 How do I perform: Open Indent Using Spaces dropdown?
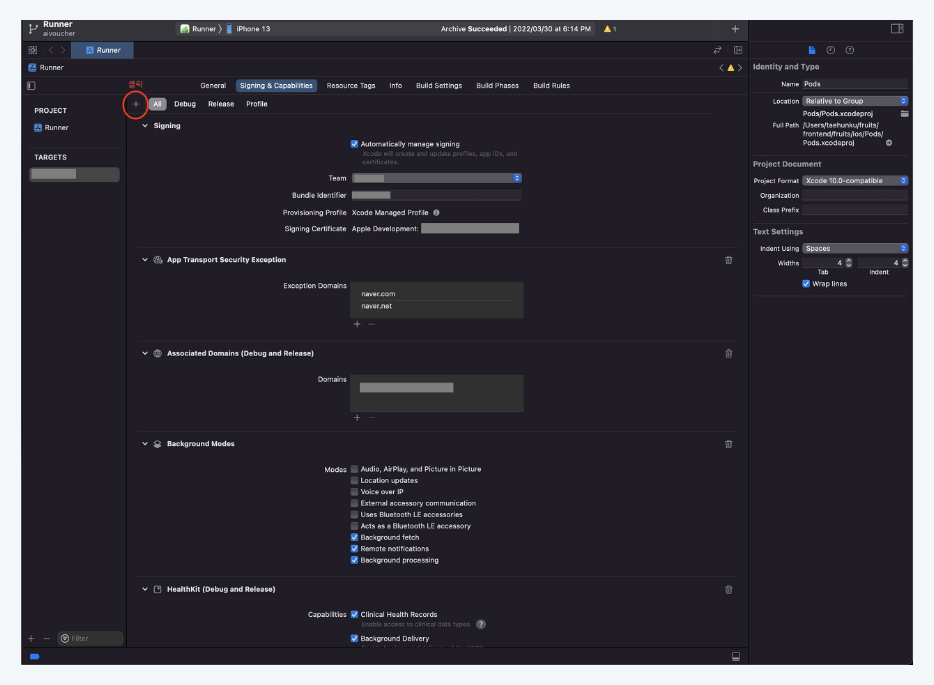[855, 248]
